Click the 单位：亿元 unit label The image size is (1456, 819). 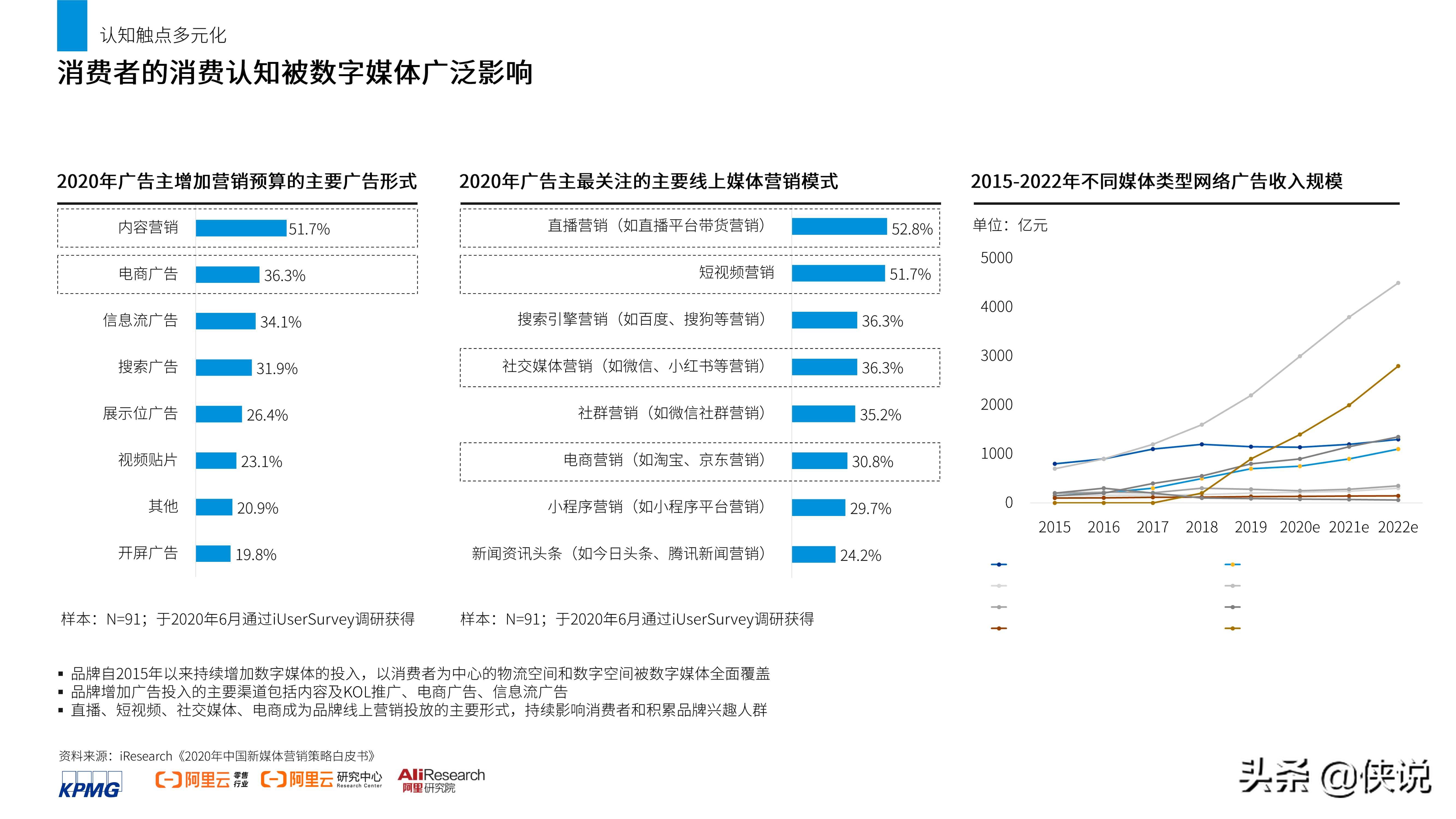[1010, 225]
